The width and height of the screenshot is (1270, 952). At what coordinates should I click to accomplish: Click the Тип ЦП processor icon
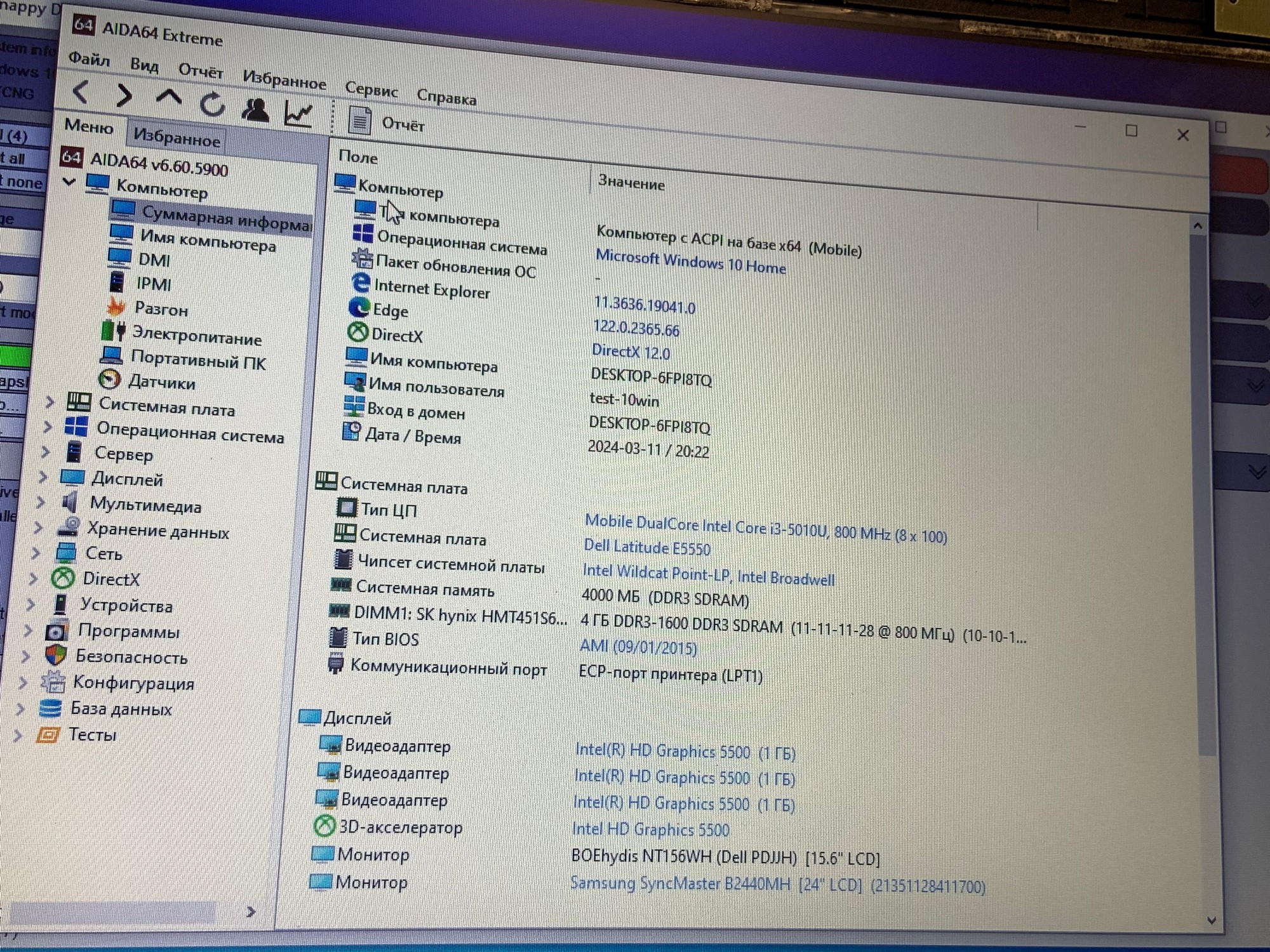click(347, 507)
